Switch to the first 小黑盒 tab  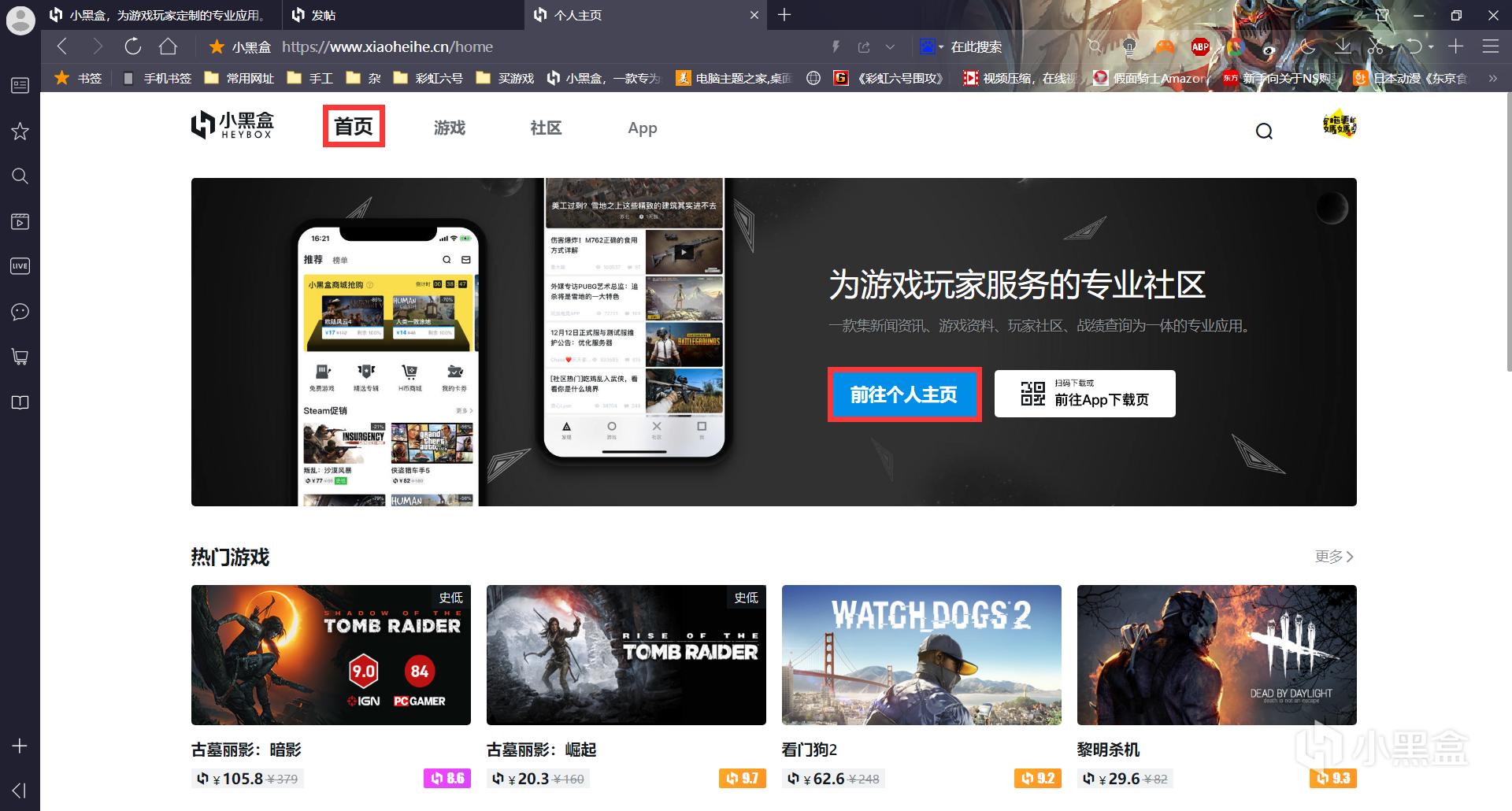(160, 15)
